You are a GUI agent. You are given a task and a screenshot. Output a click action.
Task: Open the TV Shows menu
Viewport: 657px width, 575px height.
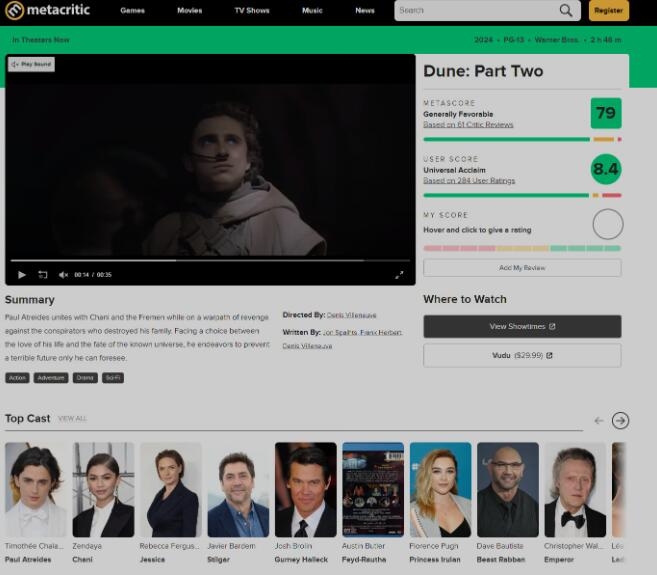pyautogui.click(x=252, y=10)
